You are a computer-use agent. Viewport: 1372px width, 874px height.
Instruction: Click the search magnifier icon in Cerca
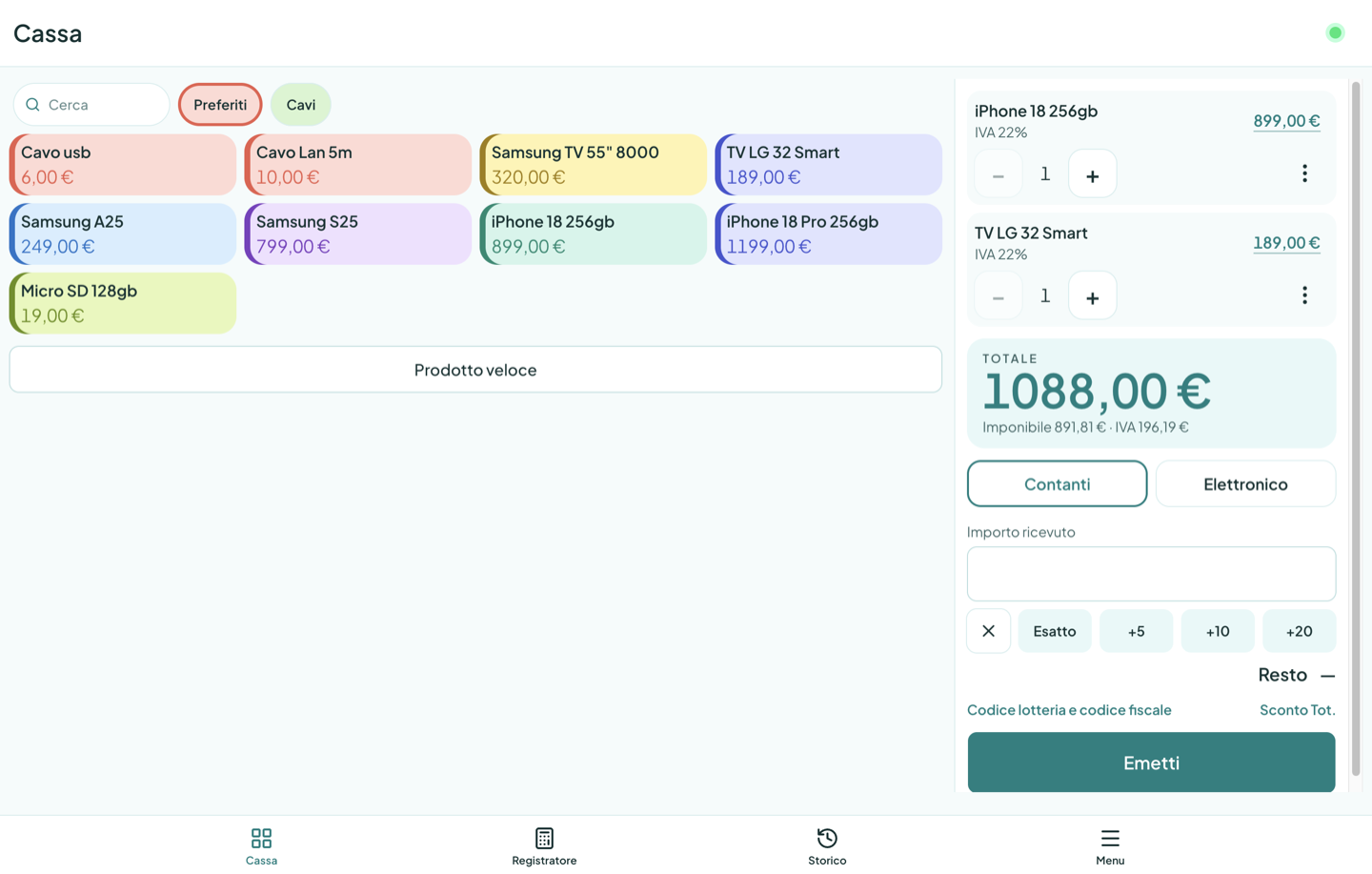click(32, 105)
